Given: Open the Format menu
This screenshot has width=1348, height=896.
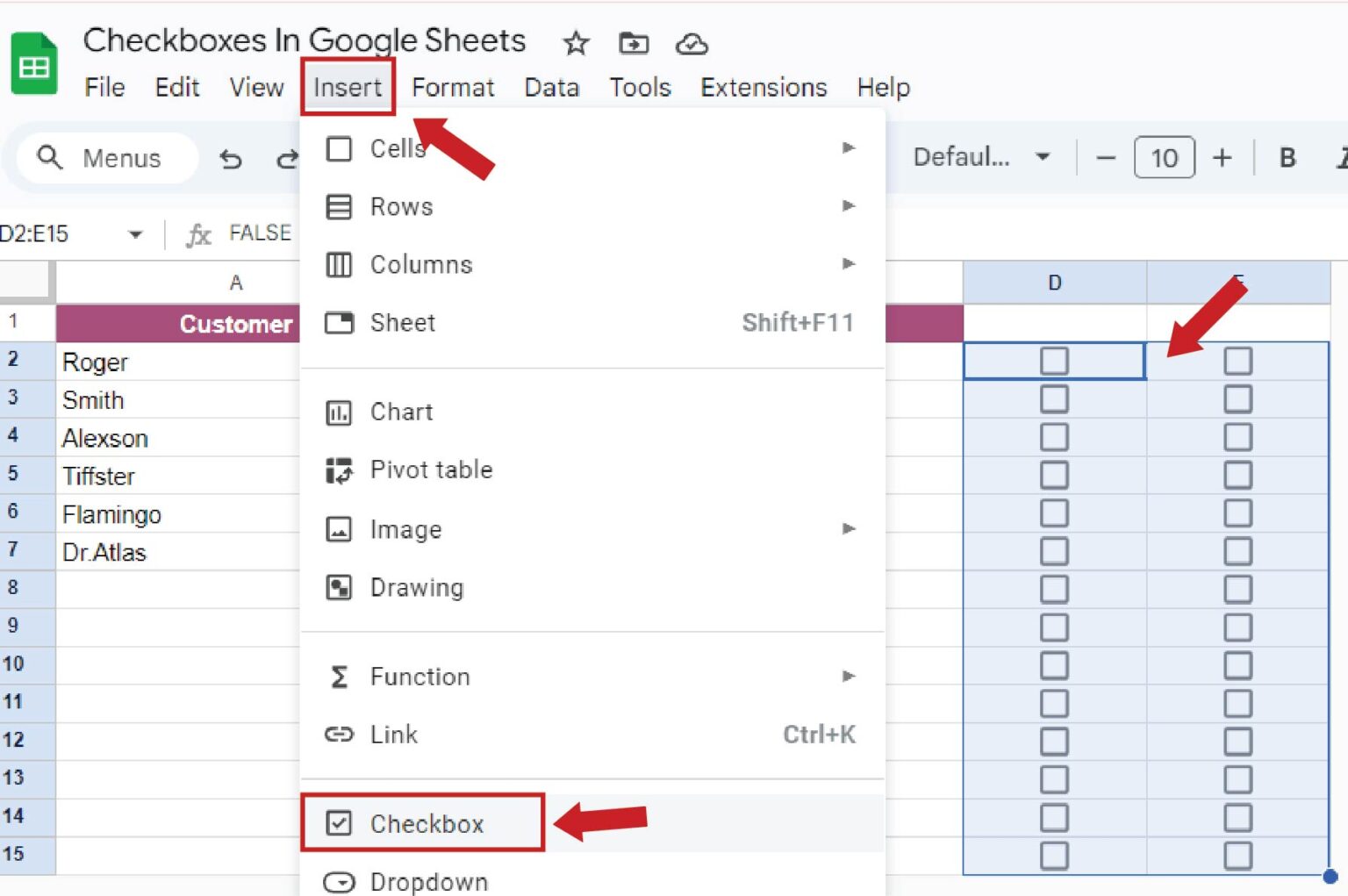Looking at the screenshot, I should (x=453, y=87).
